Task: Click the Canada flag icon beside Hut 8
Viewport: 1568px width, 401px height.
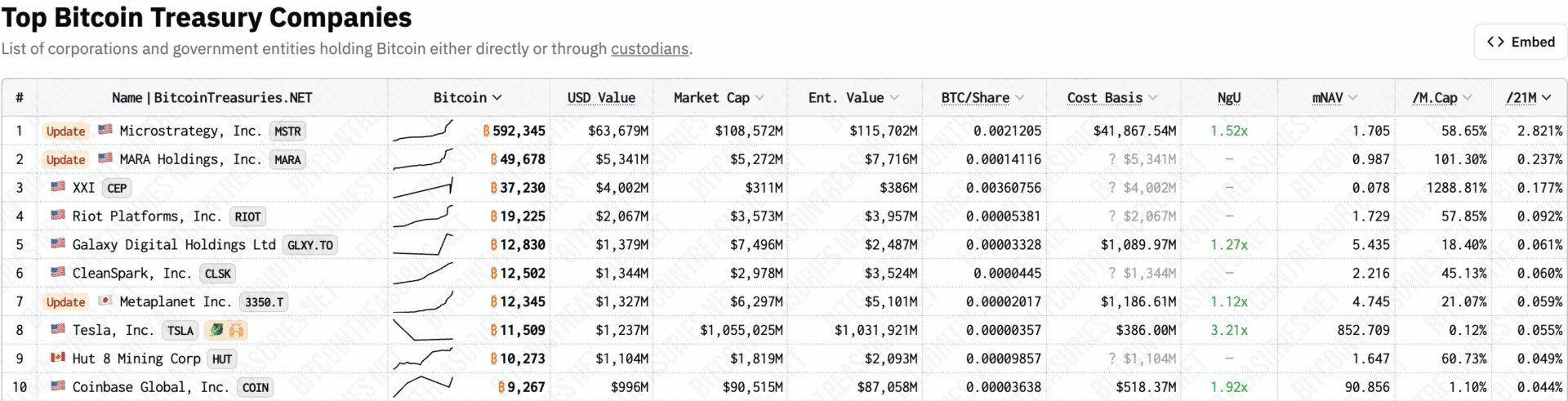Action: (x=58, y=358)
